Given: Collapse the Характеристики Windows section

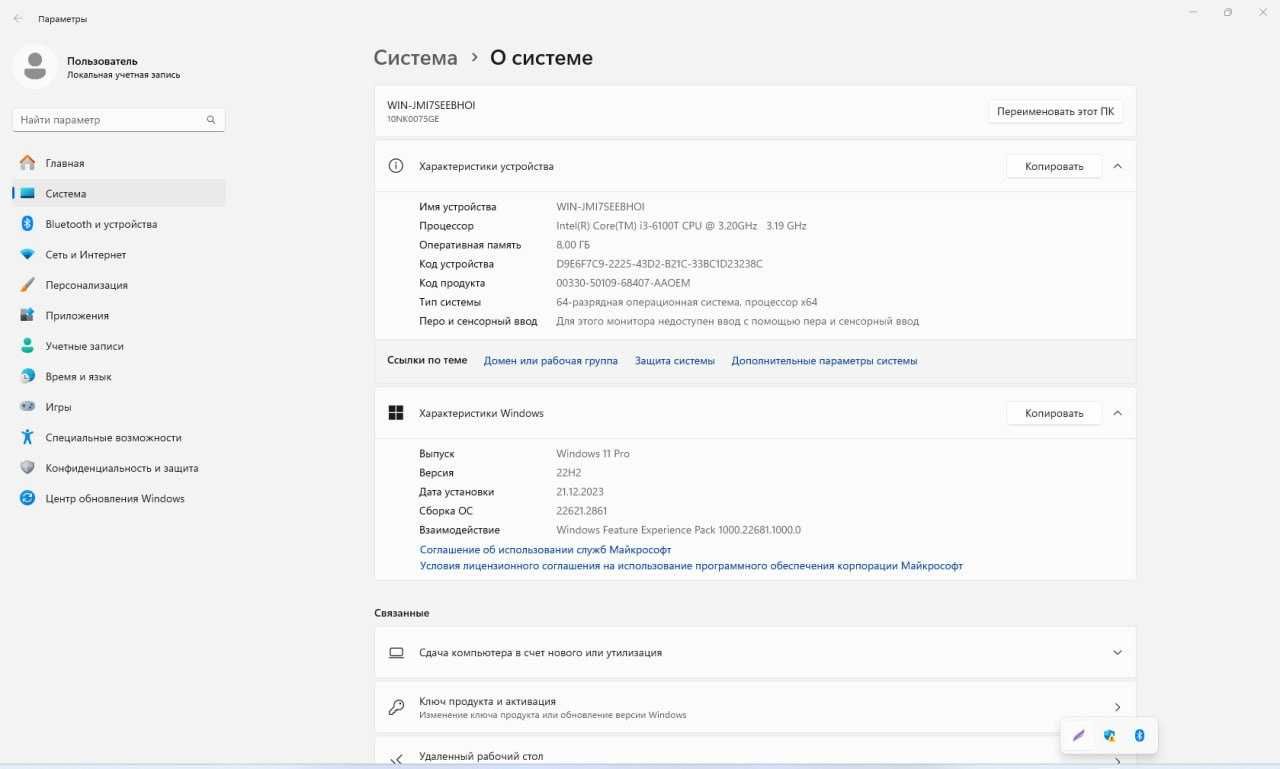Looking at the screenshot, I should pos(1117,413).
